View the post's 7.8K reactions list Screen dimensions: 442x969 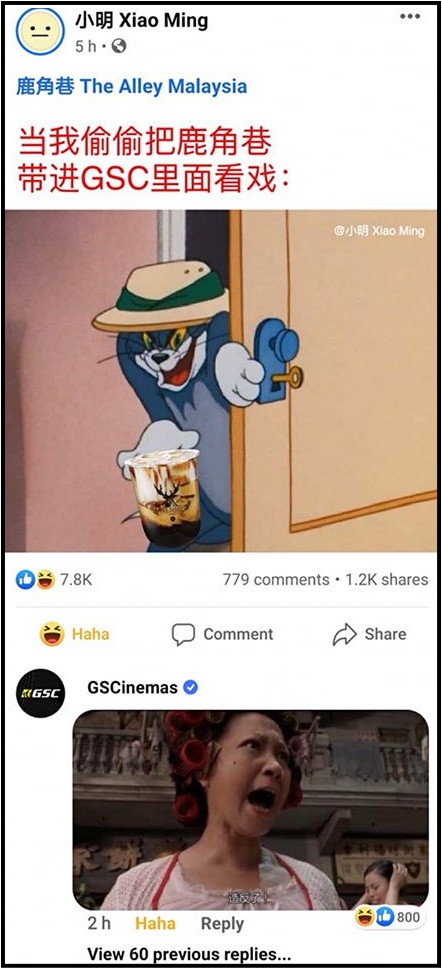pyautogui.click(x=54, y=580)
